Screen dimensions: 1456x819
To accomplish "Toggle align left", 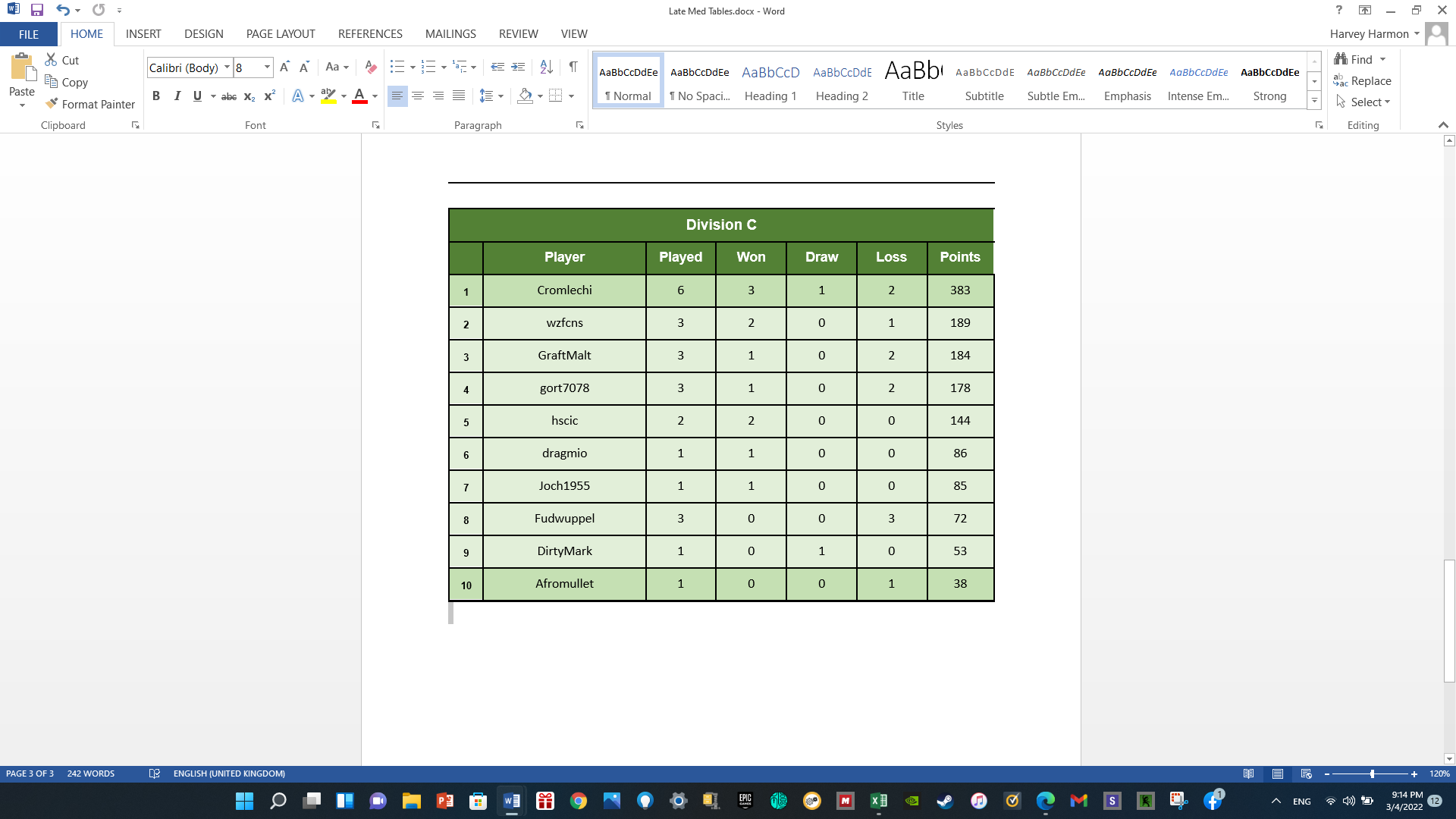I will (x=397, y=96).
